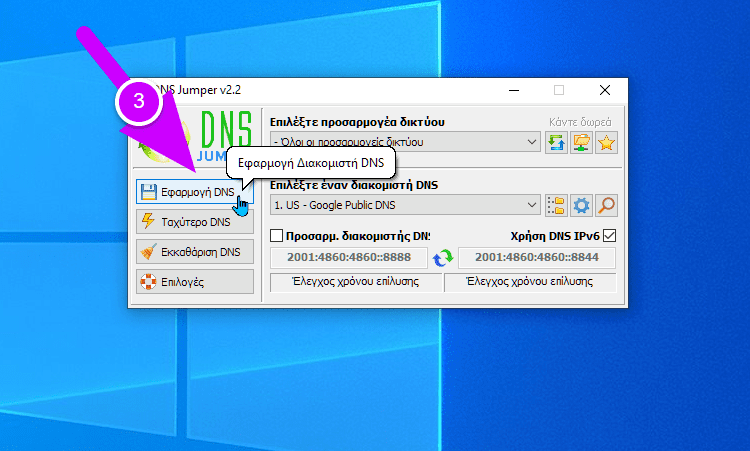Click the Ταχύτερο DNS button
750x451 pixels.
point(195,222)
